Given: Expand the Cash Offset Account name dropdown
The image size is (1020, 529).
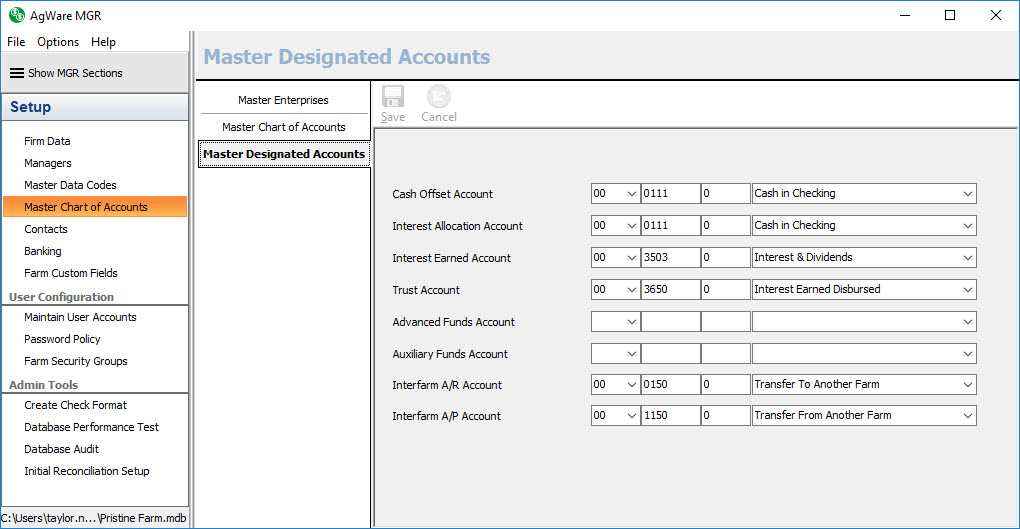Looking at the screenshot, I should [967, 194].
